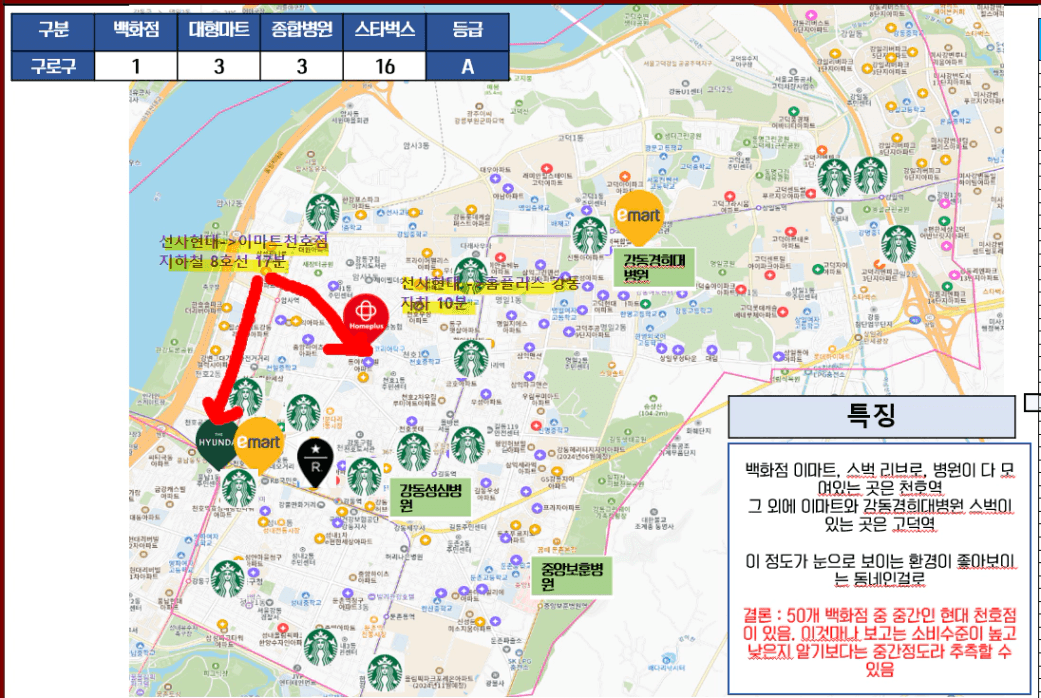Click the grade A cell under 등급

click(x=467, y=66)
